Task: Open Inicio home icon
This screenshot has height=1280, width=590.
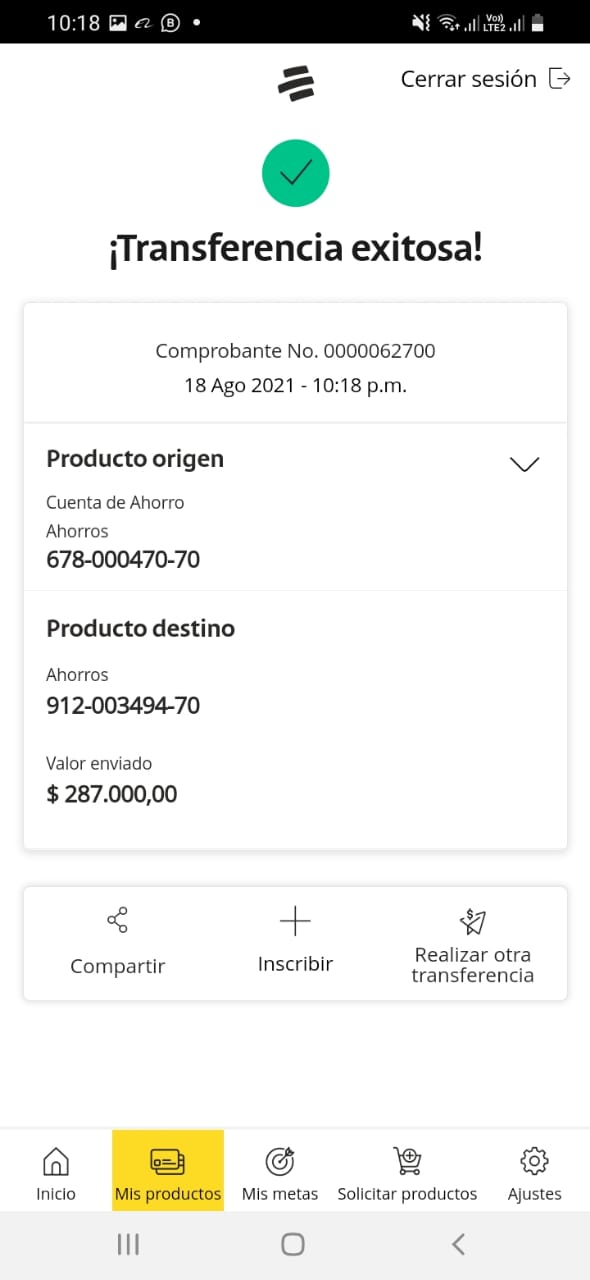Action: pos(56,1161)
